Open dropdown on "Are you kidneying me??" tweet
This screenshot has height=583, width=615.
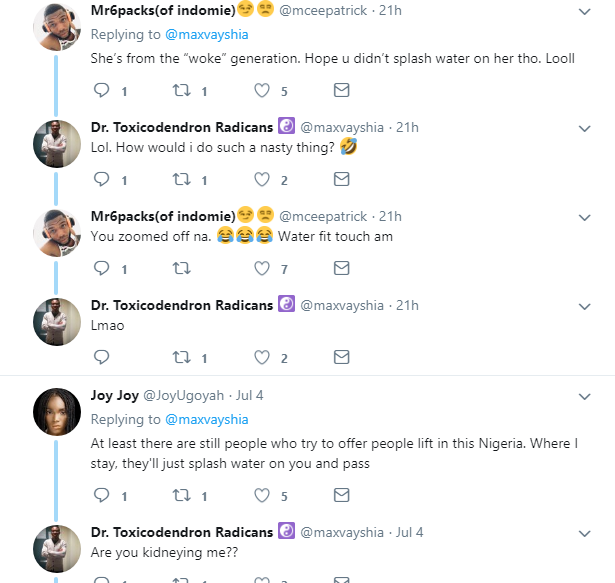[x=586, y=533]
